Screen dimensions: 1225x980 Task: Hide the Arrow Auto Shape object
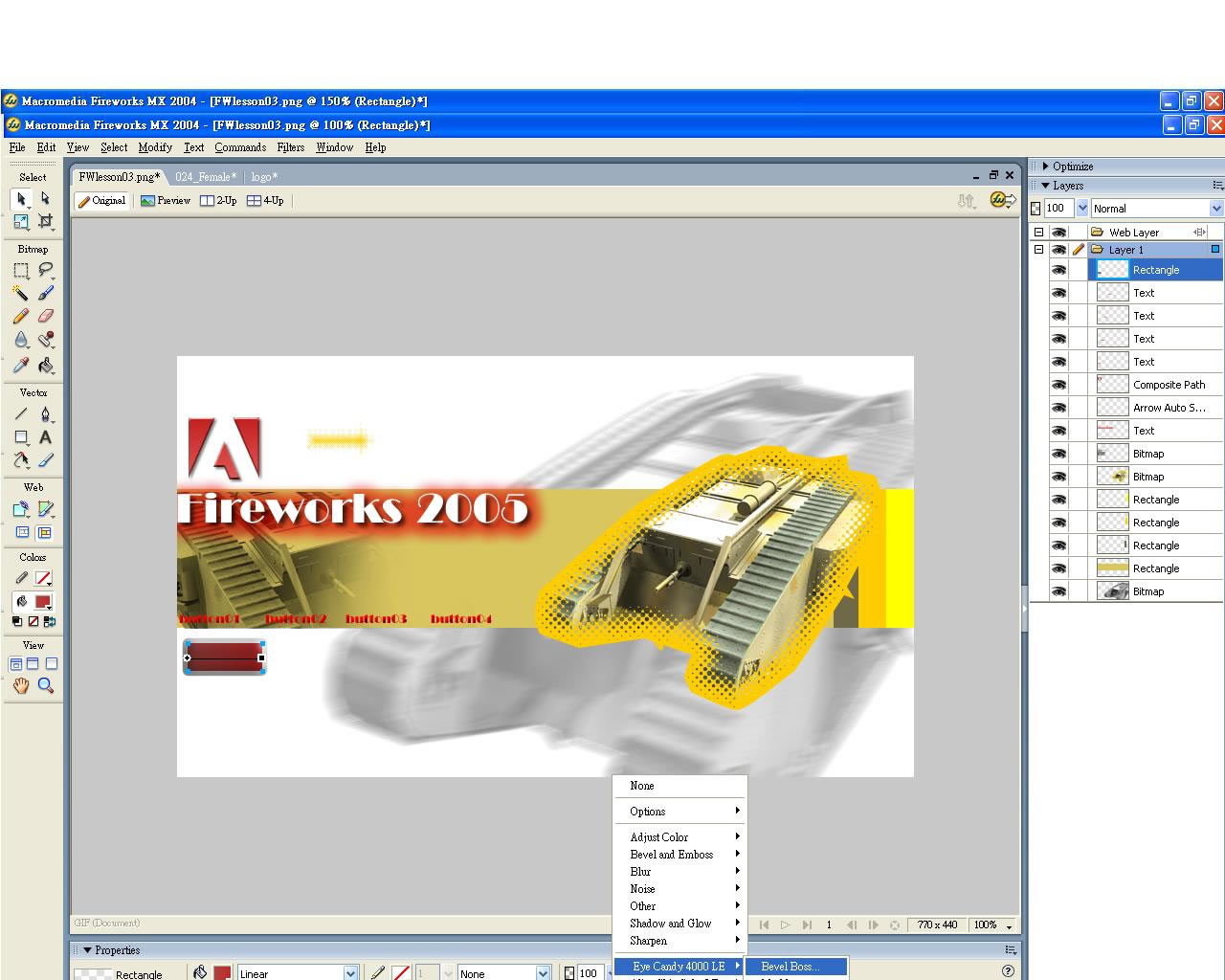click(x=1058, y=408)
